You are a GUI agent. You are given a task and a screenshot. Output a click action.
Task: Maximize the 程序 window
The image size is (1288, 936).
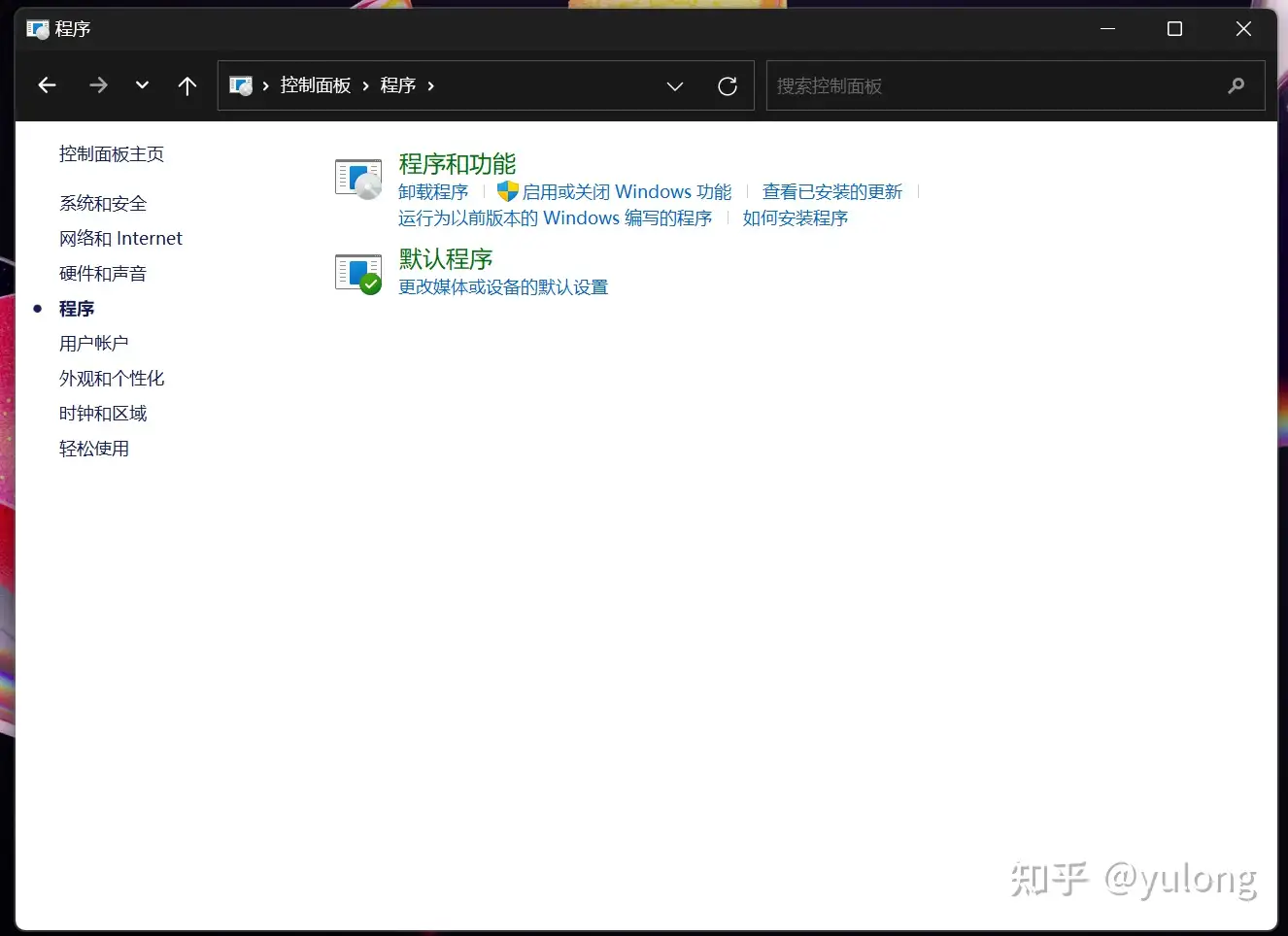(x=1174, y=29)
